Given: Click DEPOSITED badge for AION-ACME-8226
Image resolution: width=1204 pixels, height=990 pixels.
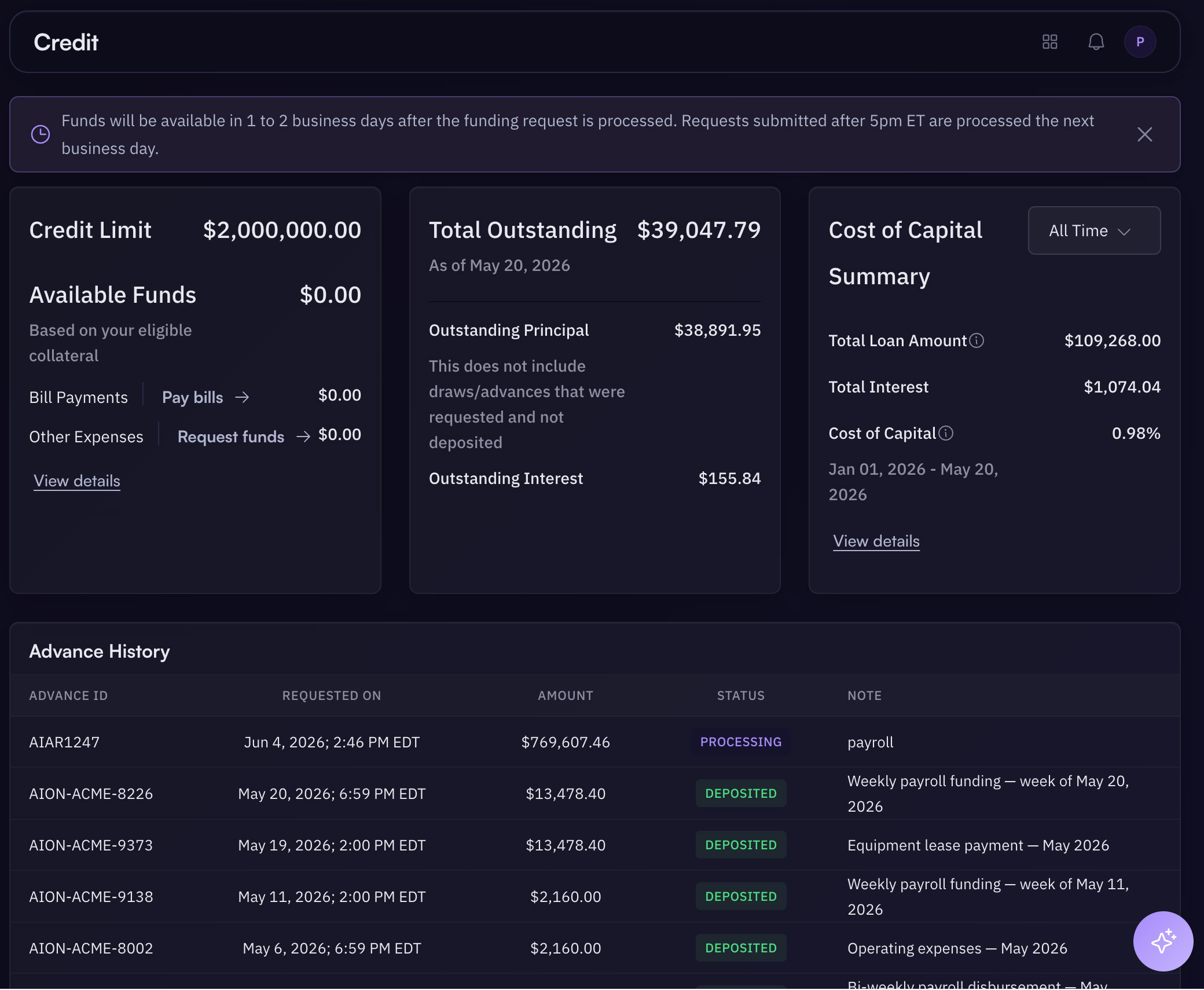Looking at the screenshot, I should tap(741, 794).
